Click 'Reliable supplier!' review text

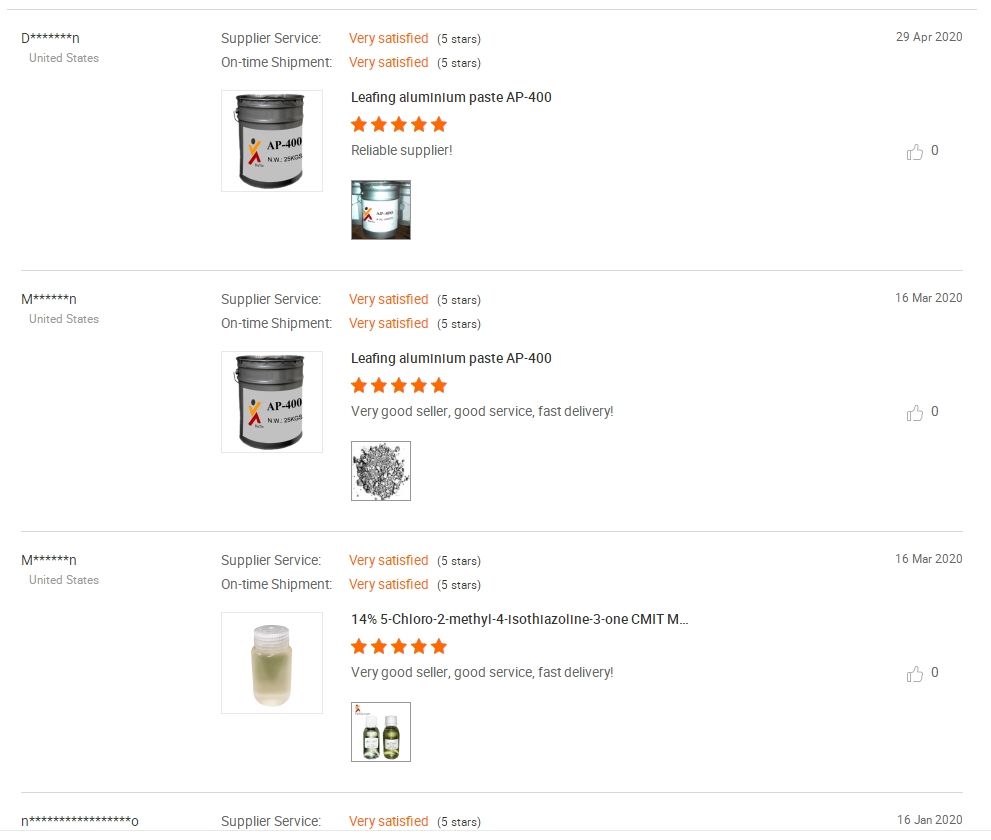(402, 151)
